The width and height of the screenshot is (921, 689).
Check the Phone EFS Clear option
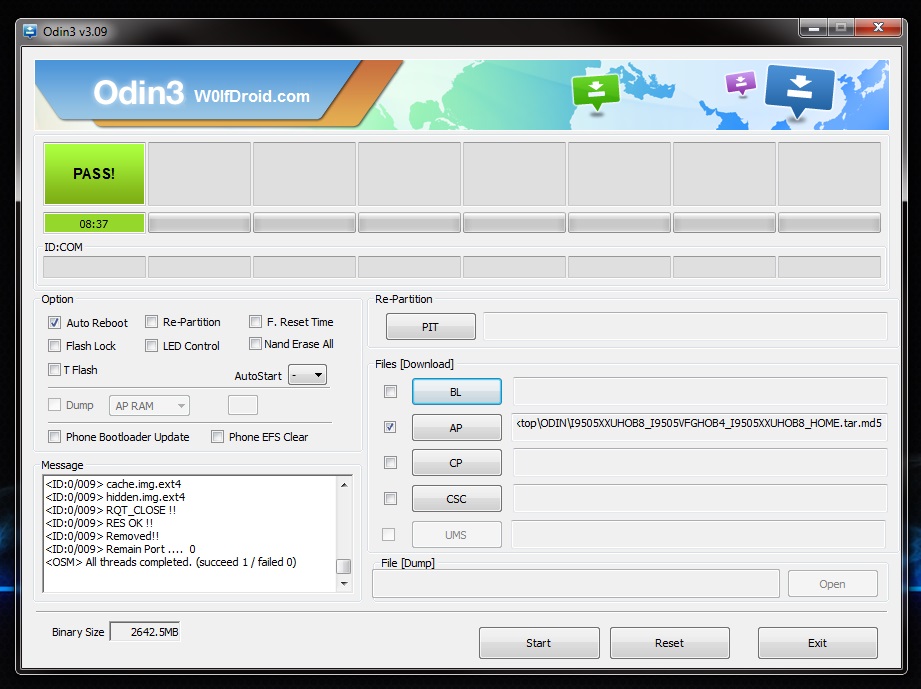[217, 436]
